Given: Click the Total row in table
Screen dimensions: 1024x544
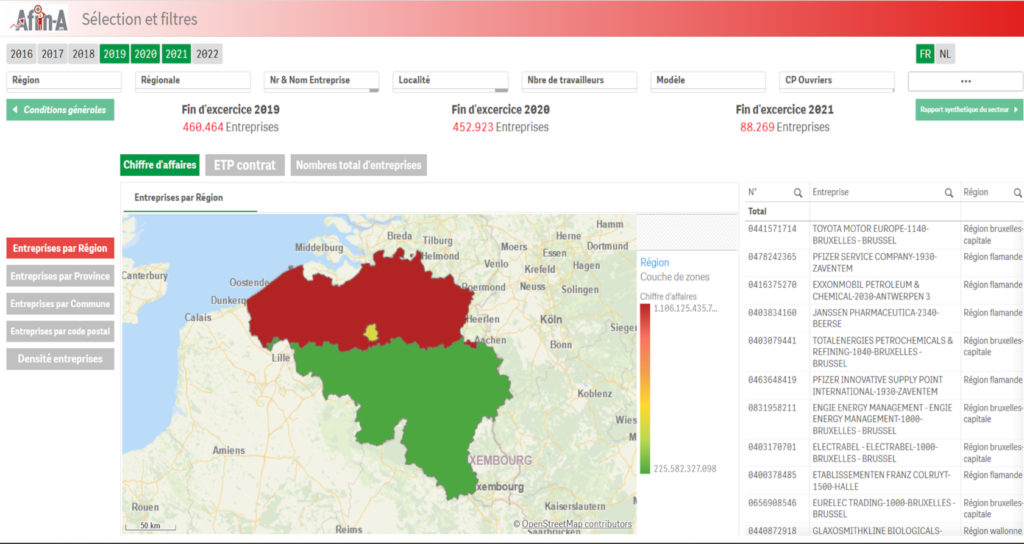Looking at the screenshot, I should click(x=884, y=212).
